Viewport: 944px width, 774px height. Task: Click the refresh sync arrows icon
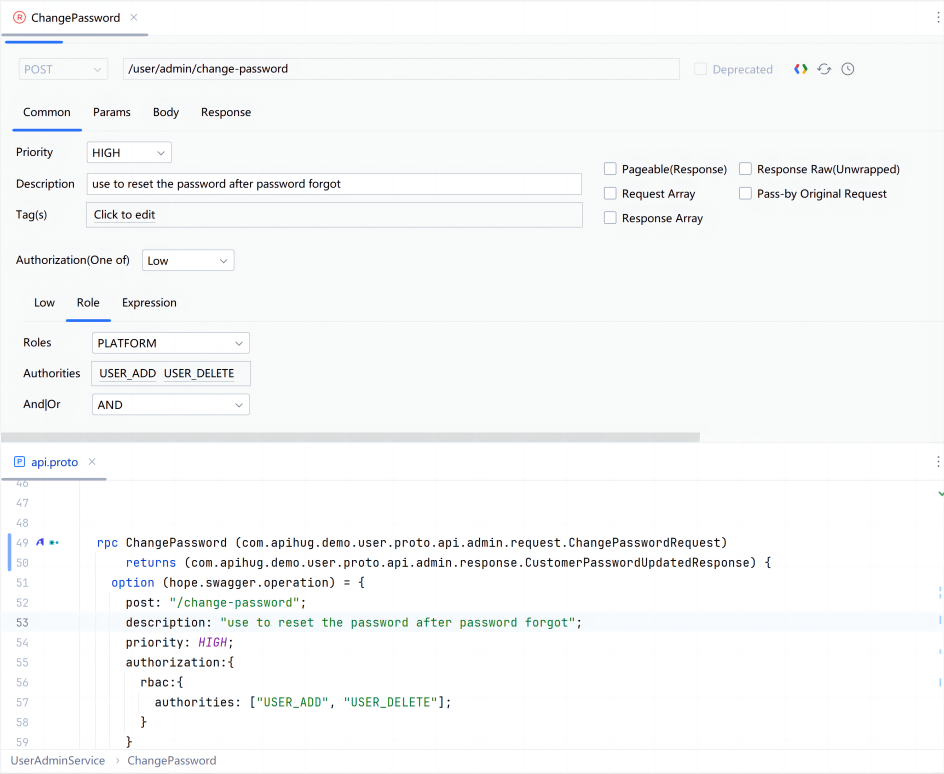[824, 69]
